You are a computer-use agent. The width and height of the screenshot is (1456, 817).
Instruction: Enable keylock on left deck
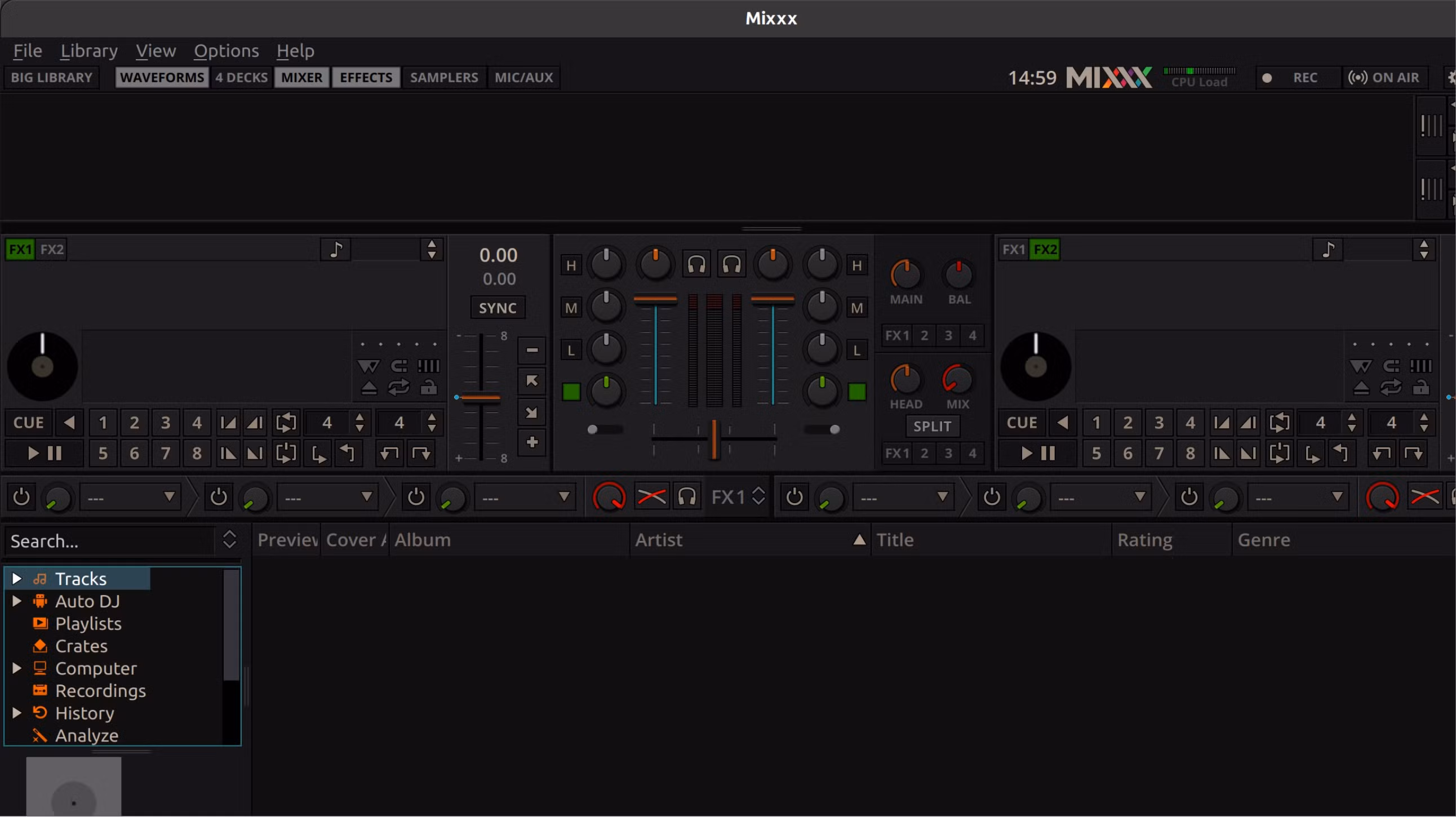[x=428, y=388]
